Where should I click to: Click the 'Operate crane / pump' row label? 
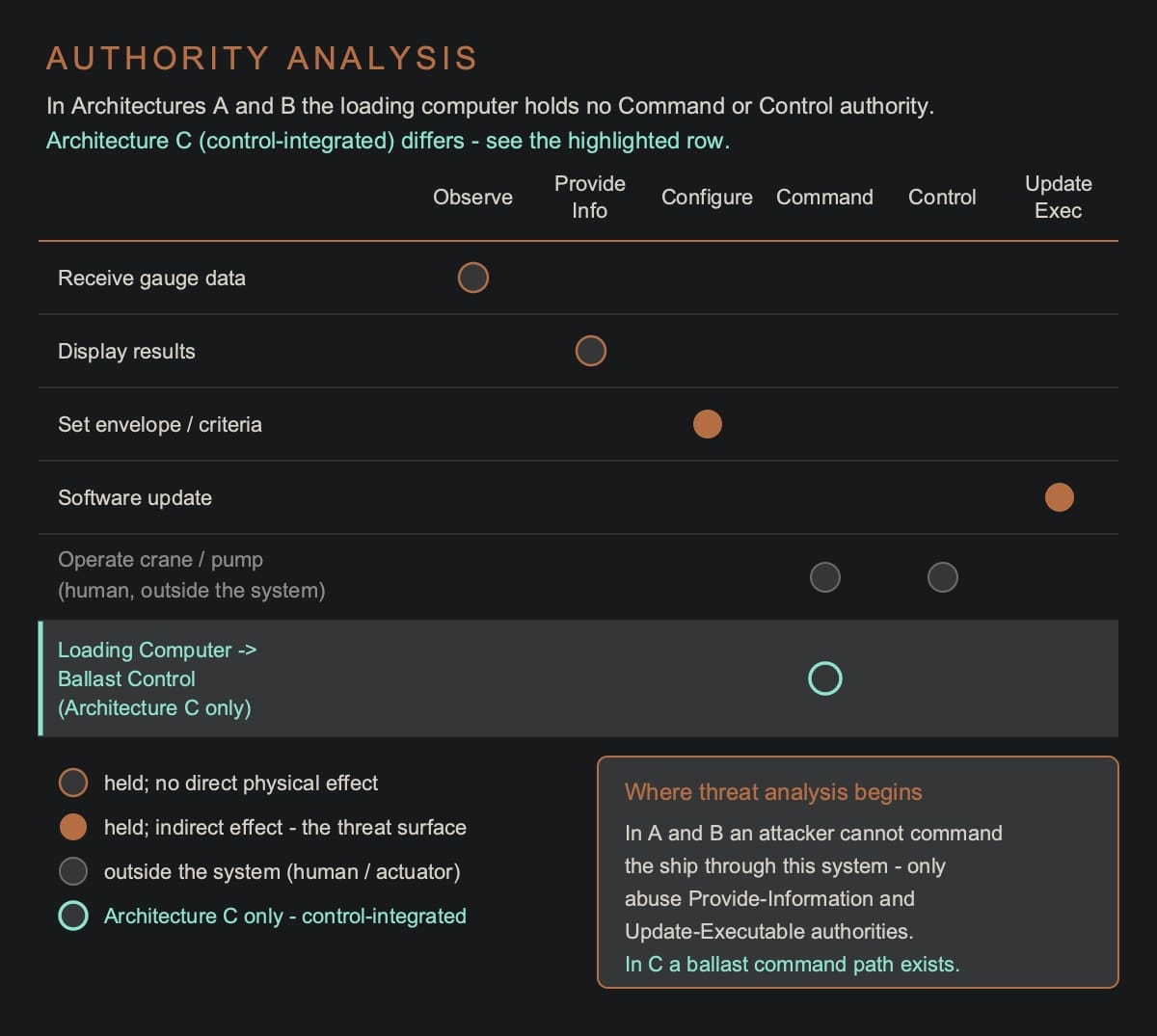(191, 574)
